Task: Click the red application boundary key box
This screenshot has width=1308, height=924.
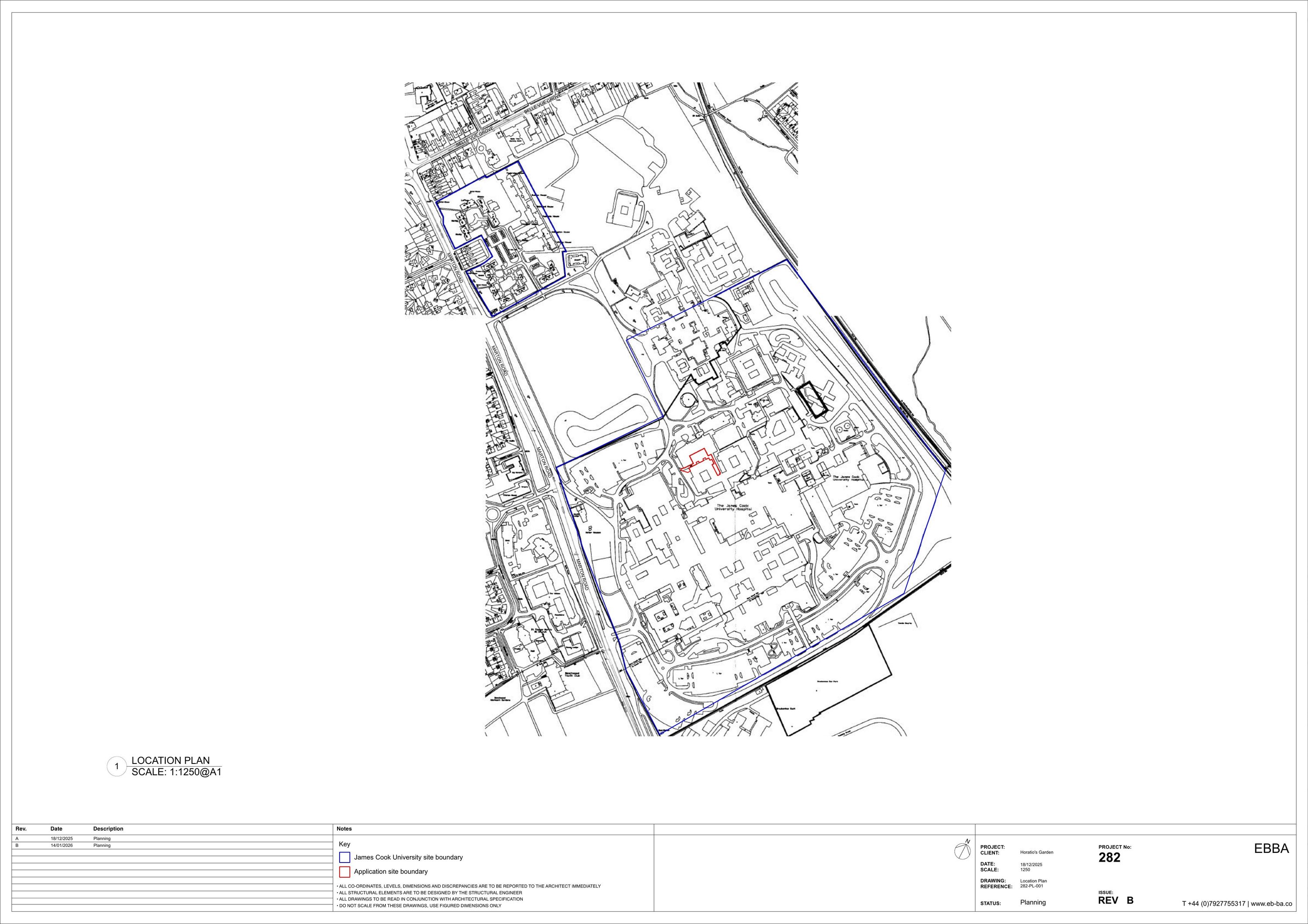Action: (x=344, y=872)
